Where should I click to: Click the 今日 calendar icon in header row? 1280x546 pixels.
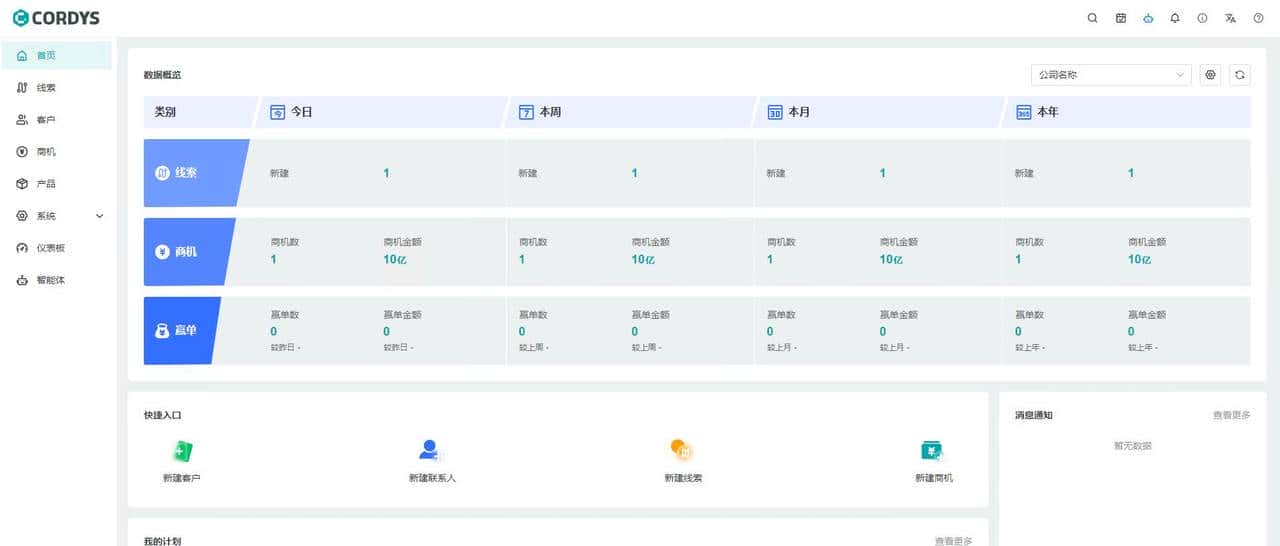coord(278,112)
